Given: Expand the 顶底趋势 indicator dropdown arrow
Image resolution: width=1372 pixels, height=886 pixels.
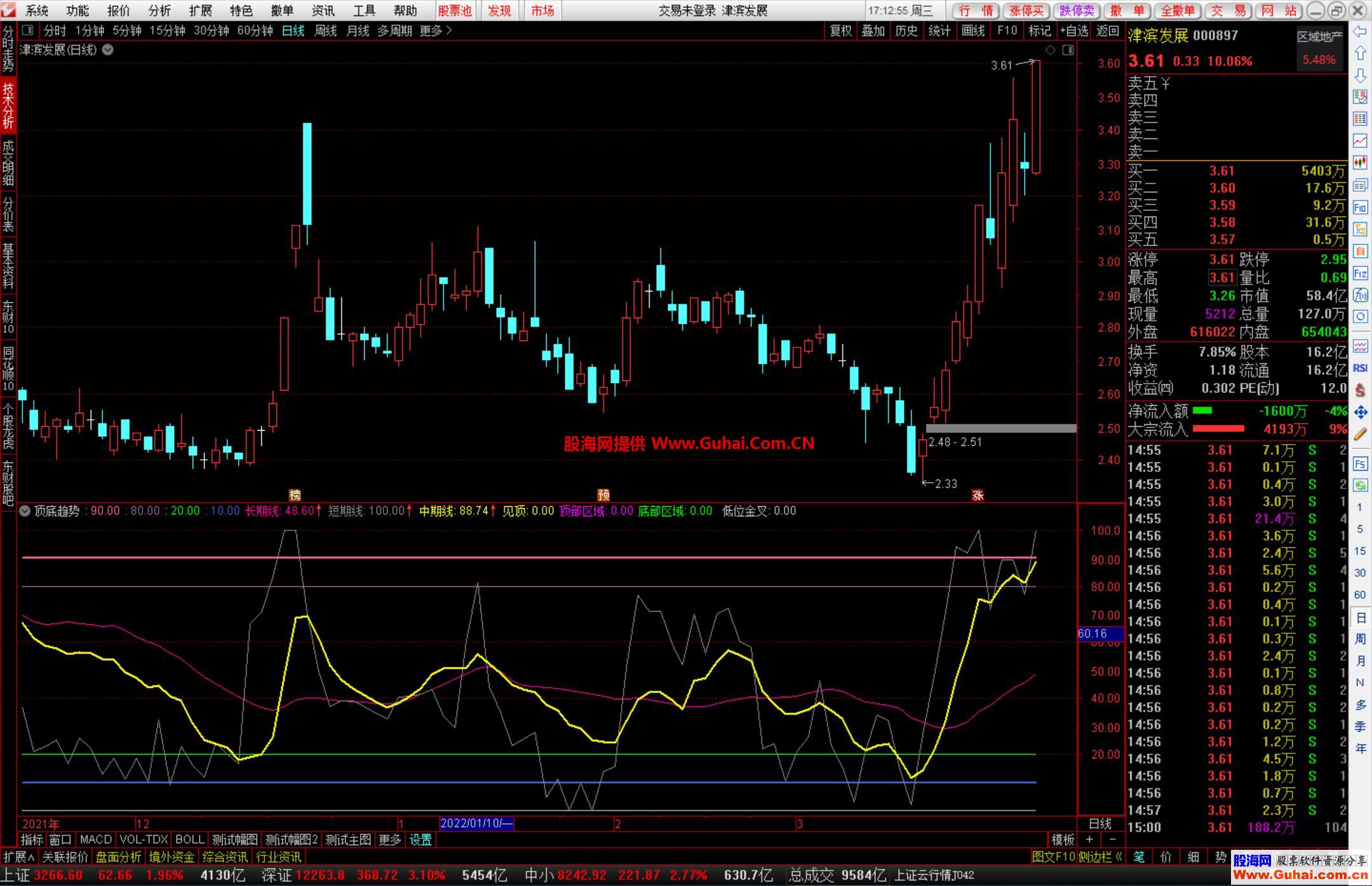Looking at the screenshot, I should coord(25,511).
